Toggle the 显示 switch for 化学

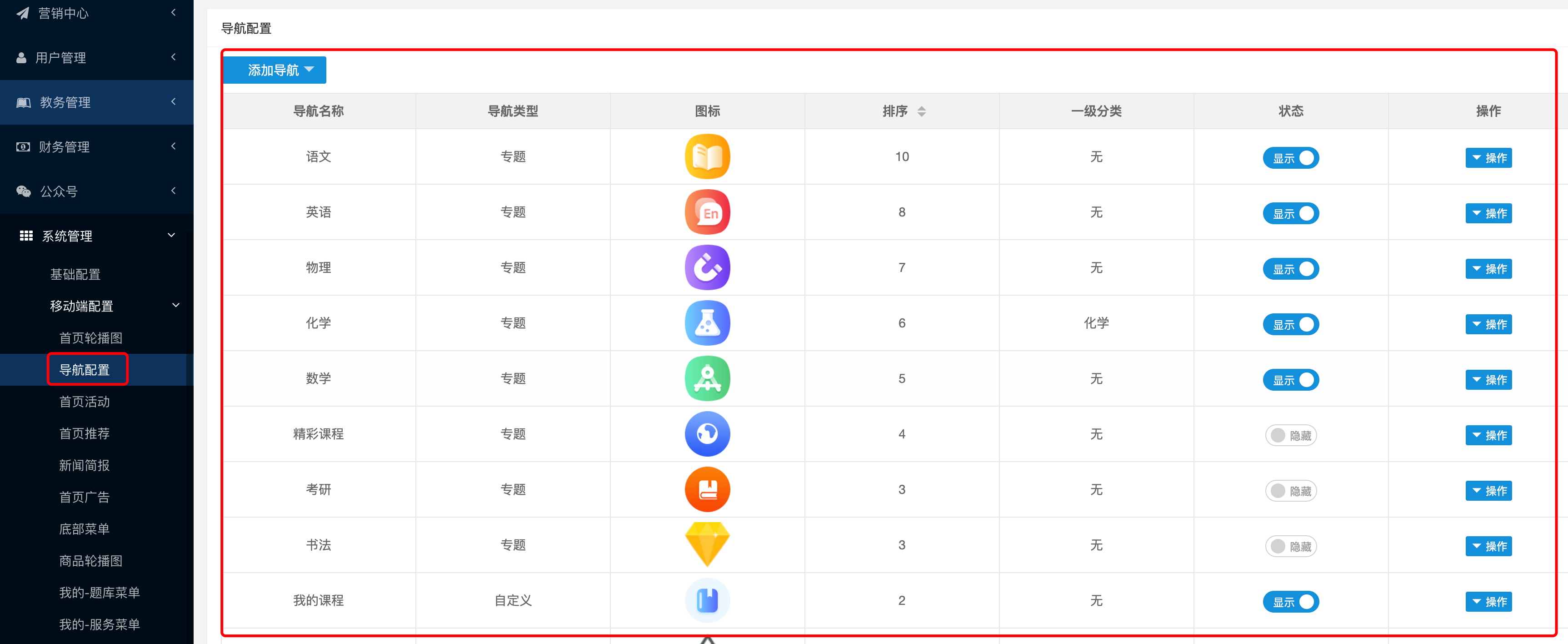click(1290, 324)
